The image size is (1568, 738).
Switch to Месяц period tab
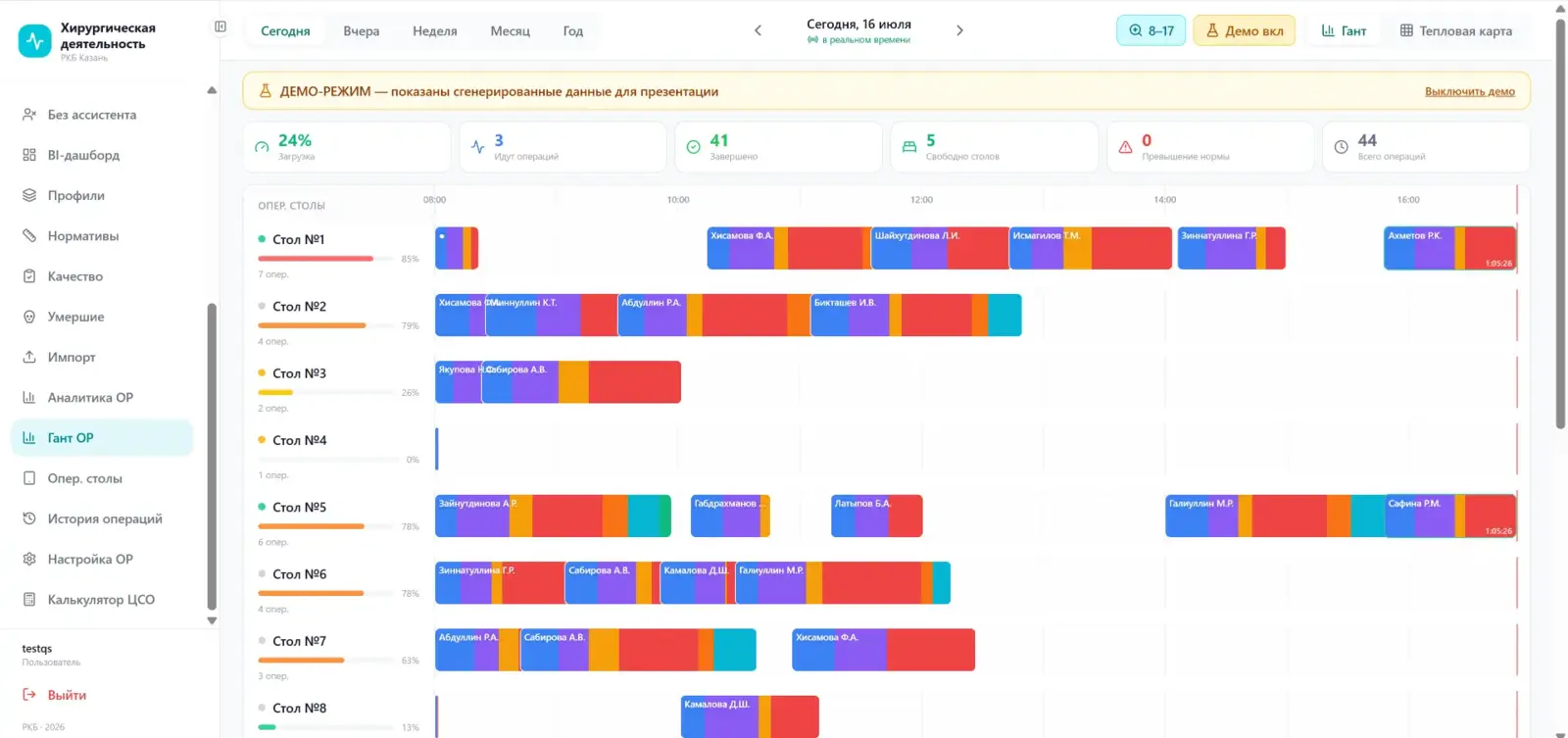[510, 31]
